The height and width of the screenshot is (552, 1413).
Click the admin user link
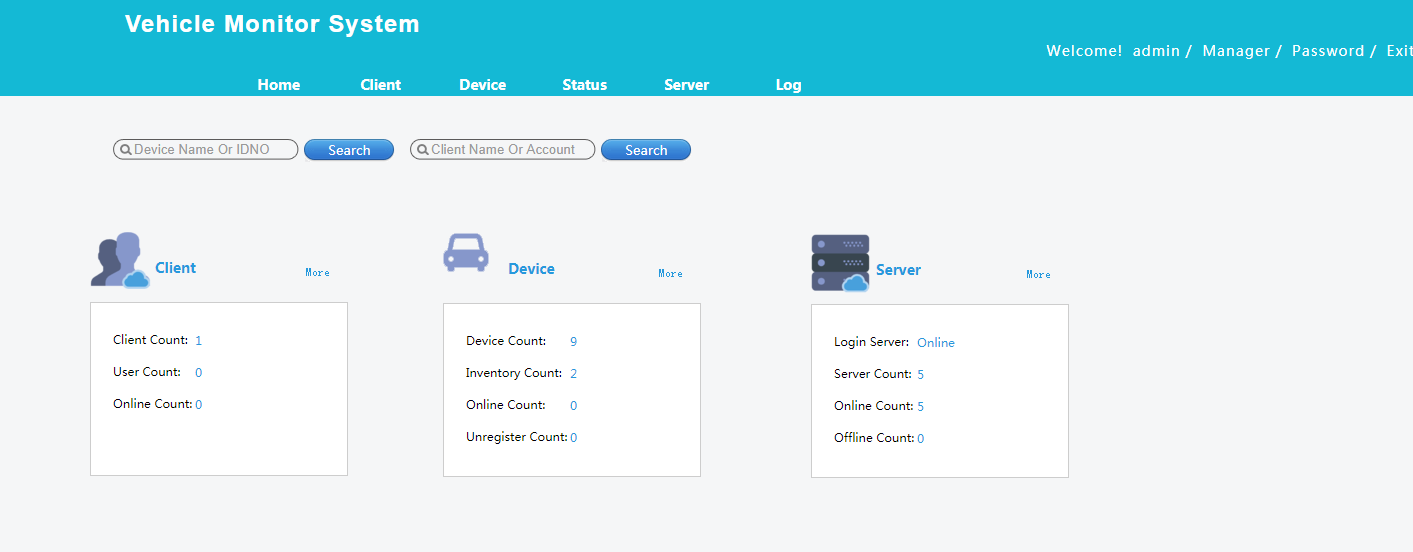tap(1156, 51)
